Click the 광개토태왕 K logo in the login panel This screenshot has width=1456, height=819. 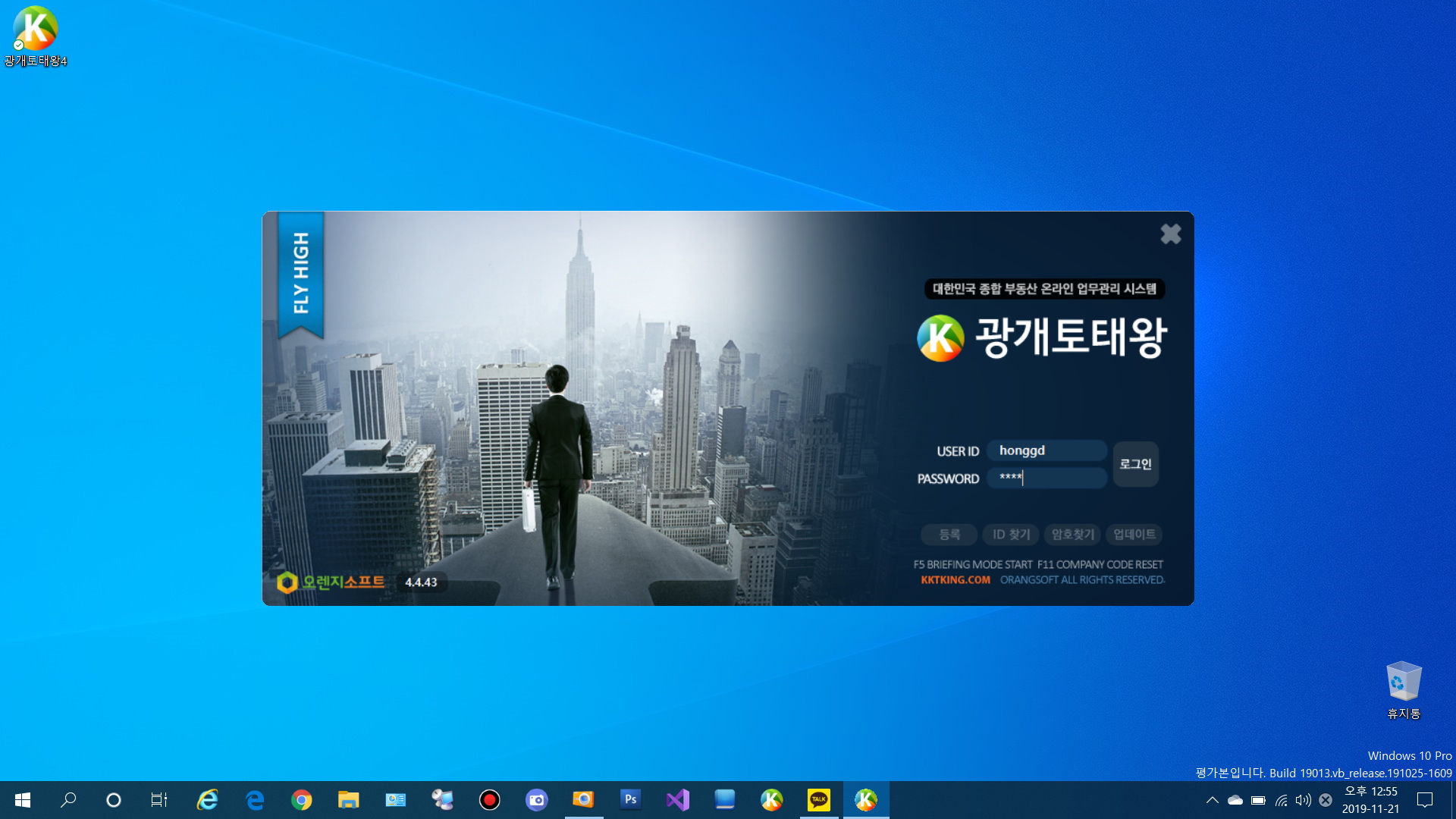pyautogui.click(x=940, y=338)
